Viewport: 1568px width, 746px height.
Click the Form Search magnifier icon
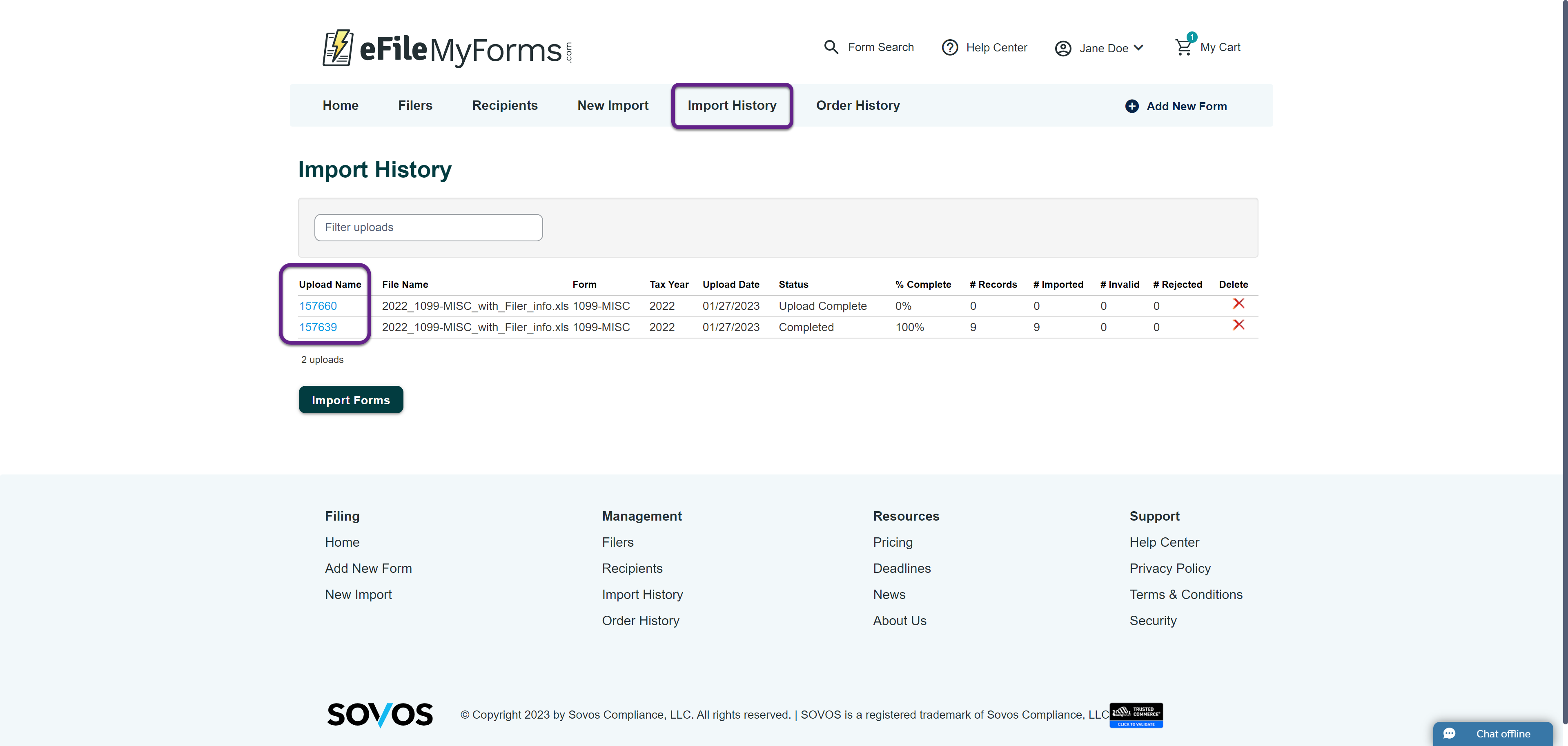pos(831,47)
